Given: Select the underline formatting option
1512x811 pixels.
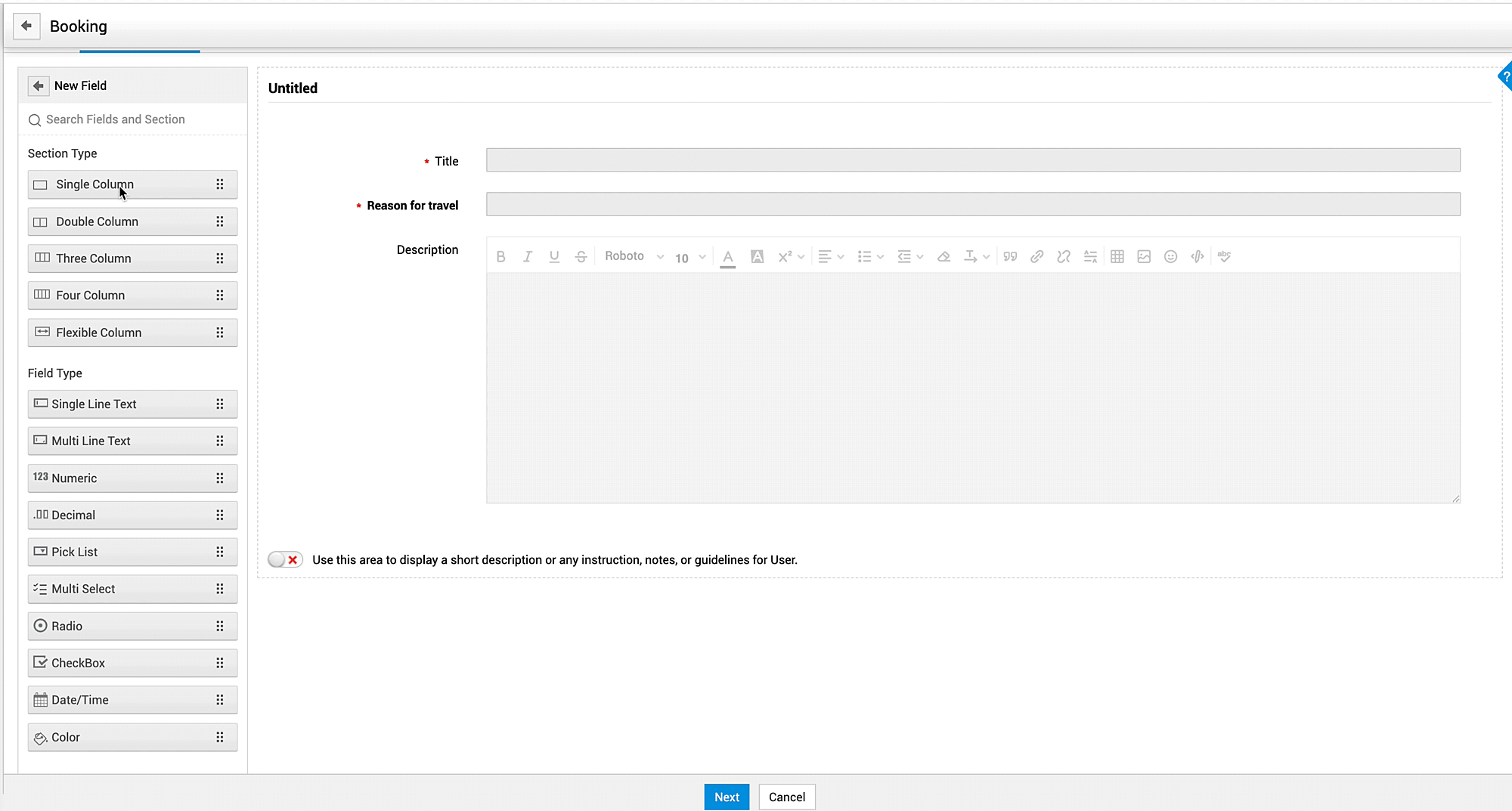Looking at the screenshot, I should pos(554,256).
